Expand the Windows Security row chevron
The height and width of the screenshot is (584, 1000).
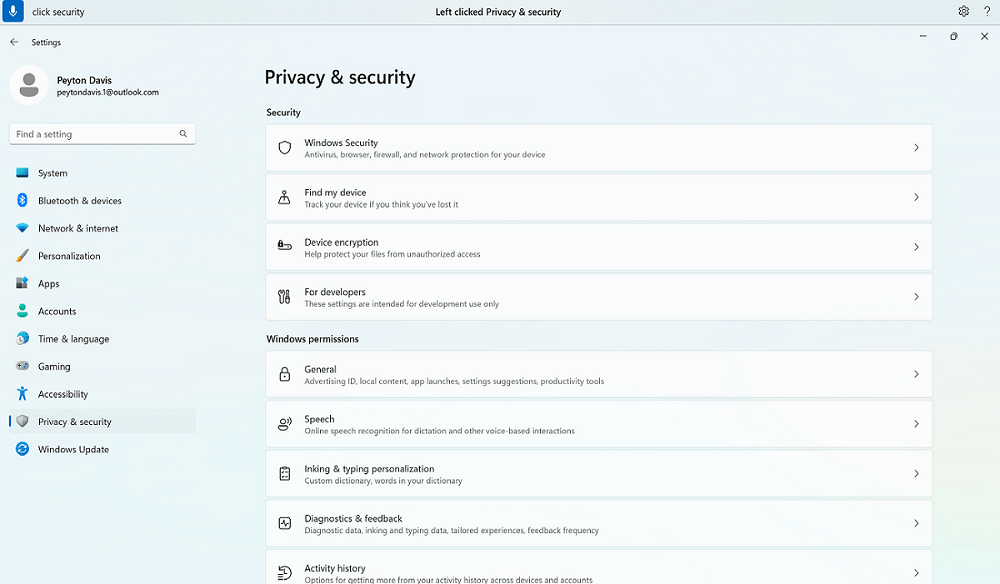(916, 146)
